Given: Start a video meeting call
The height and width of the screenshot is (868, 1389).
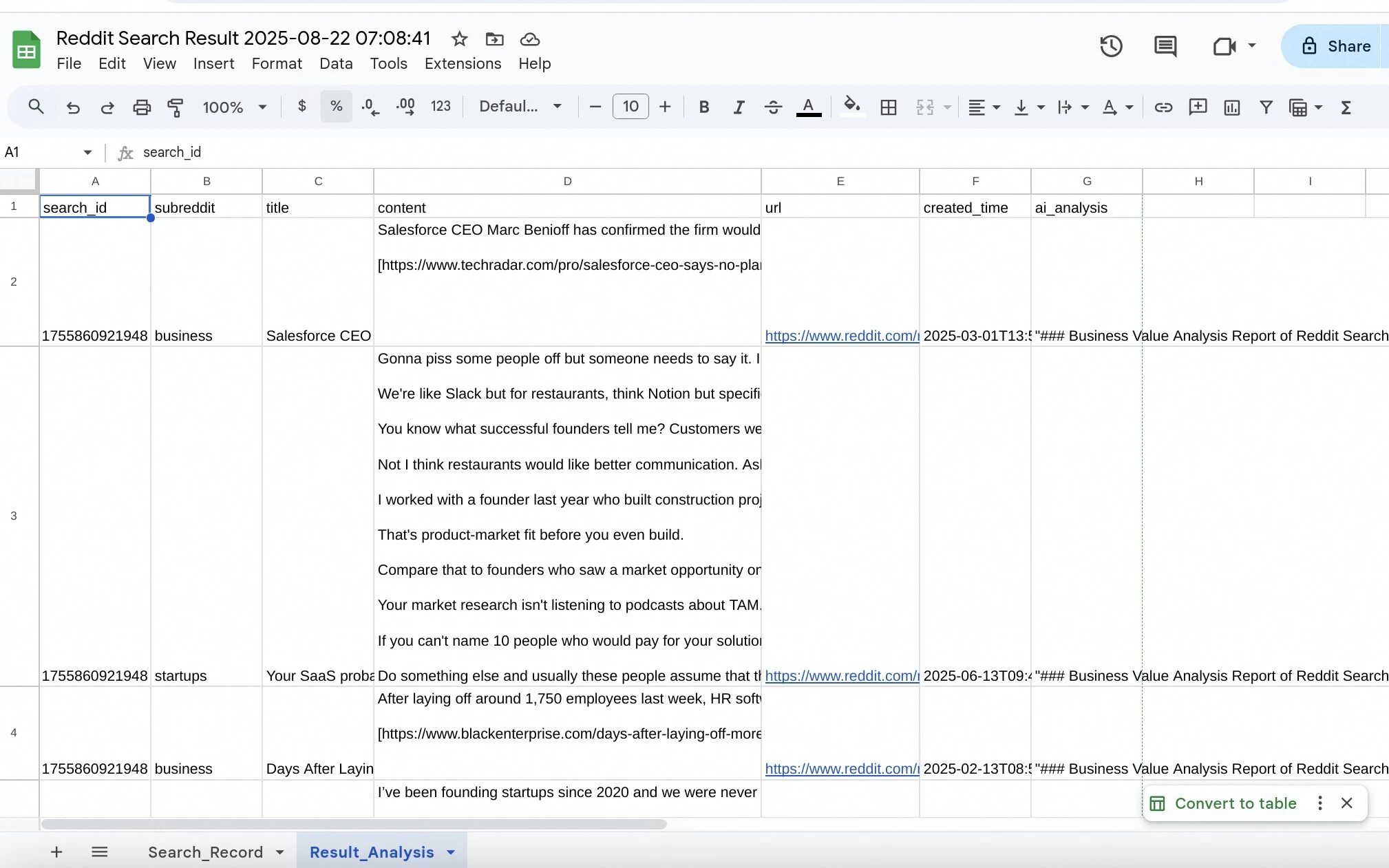Looking at the screenshot, I should click(1224, 46).
